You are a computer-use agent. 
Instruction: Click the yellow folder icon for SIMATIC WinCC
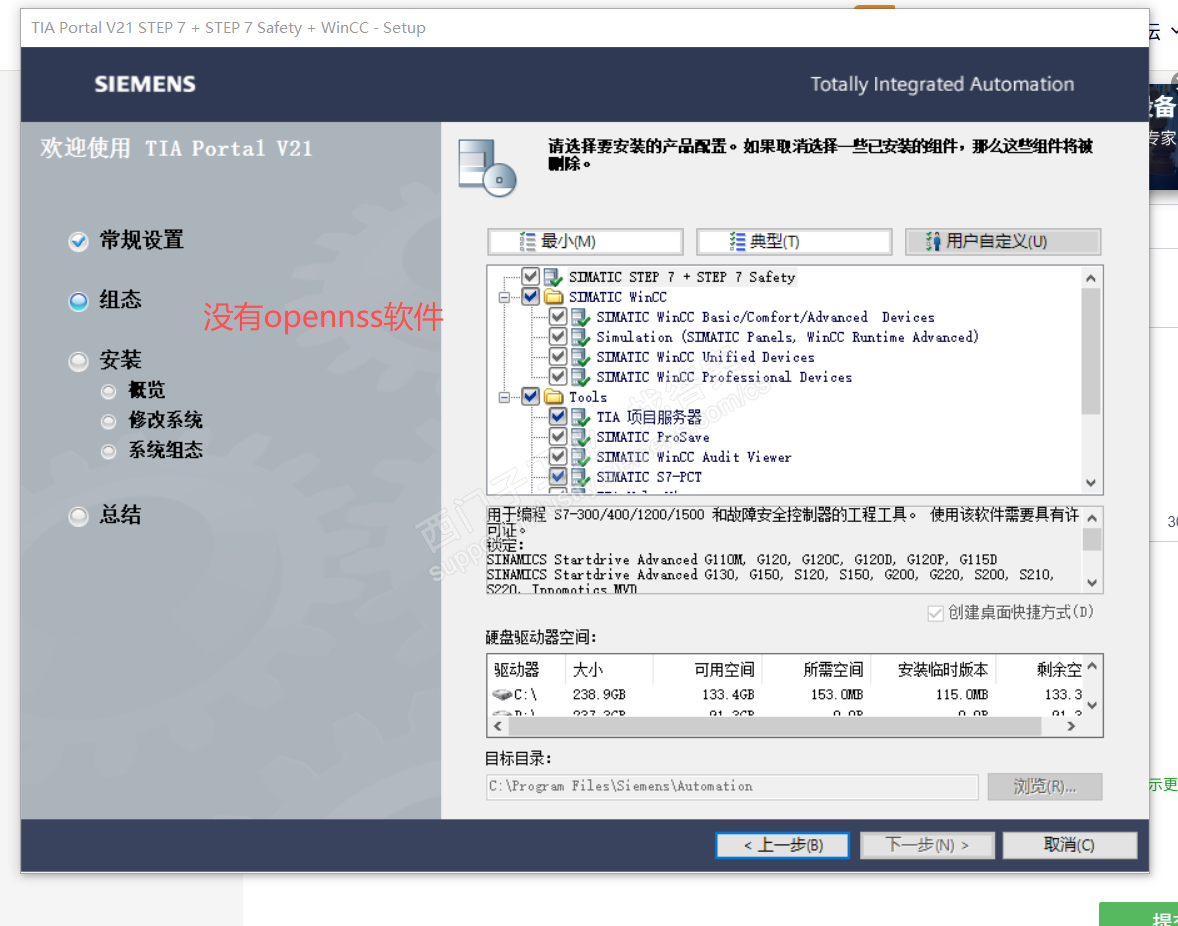point(554,297)
